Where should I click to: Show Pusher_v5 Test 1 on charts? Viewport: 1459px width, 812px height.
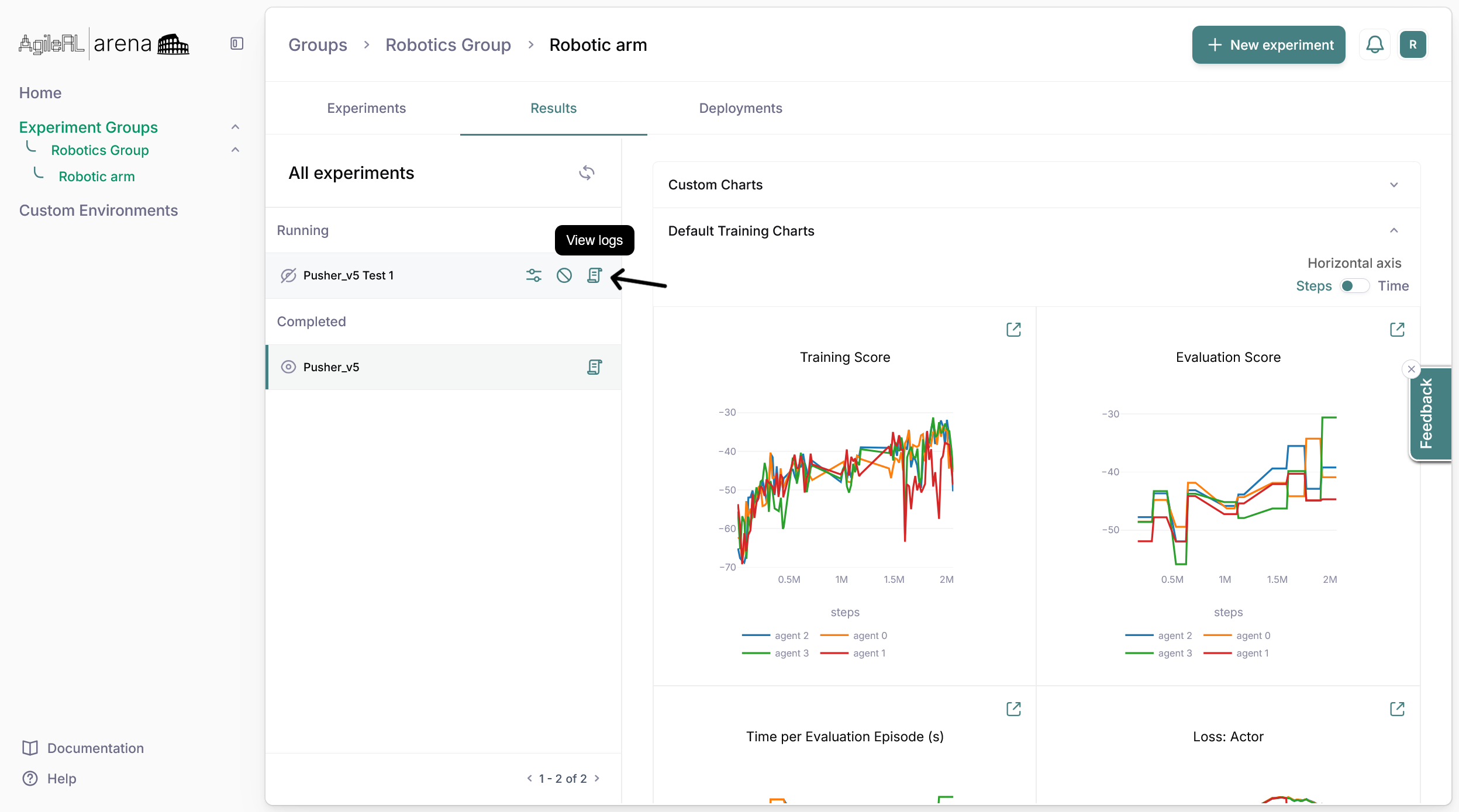coord(288,275)
